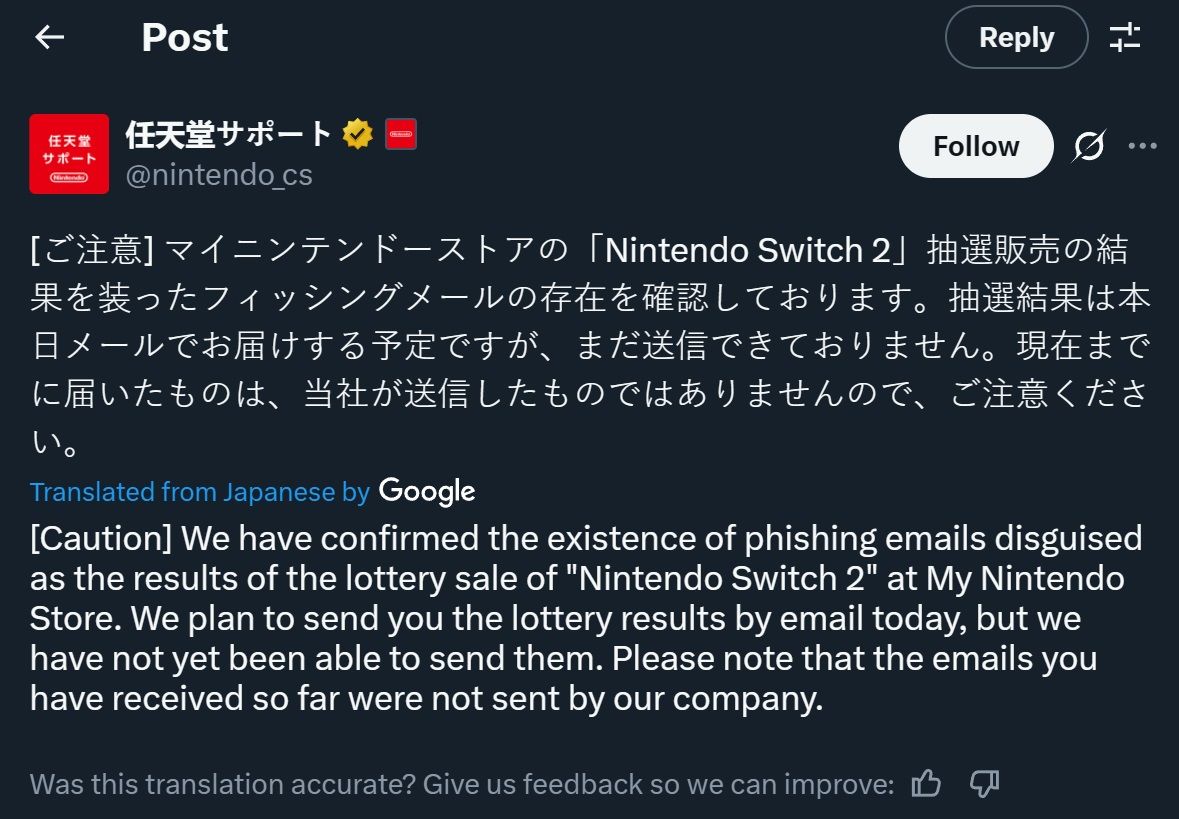Open the reply filter sliders icon
This screenshot has height=819, width=1179.
coord(1125,38)
